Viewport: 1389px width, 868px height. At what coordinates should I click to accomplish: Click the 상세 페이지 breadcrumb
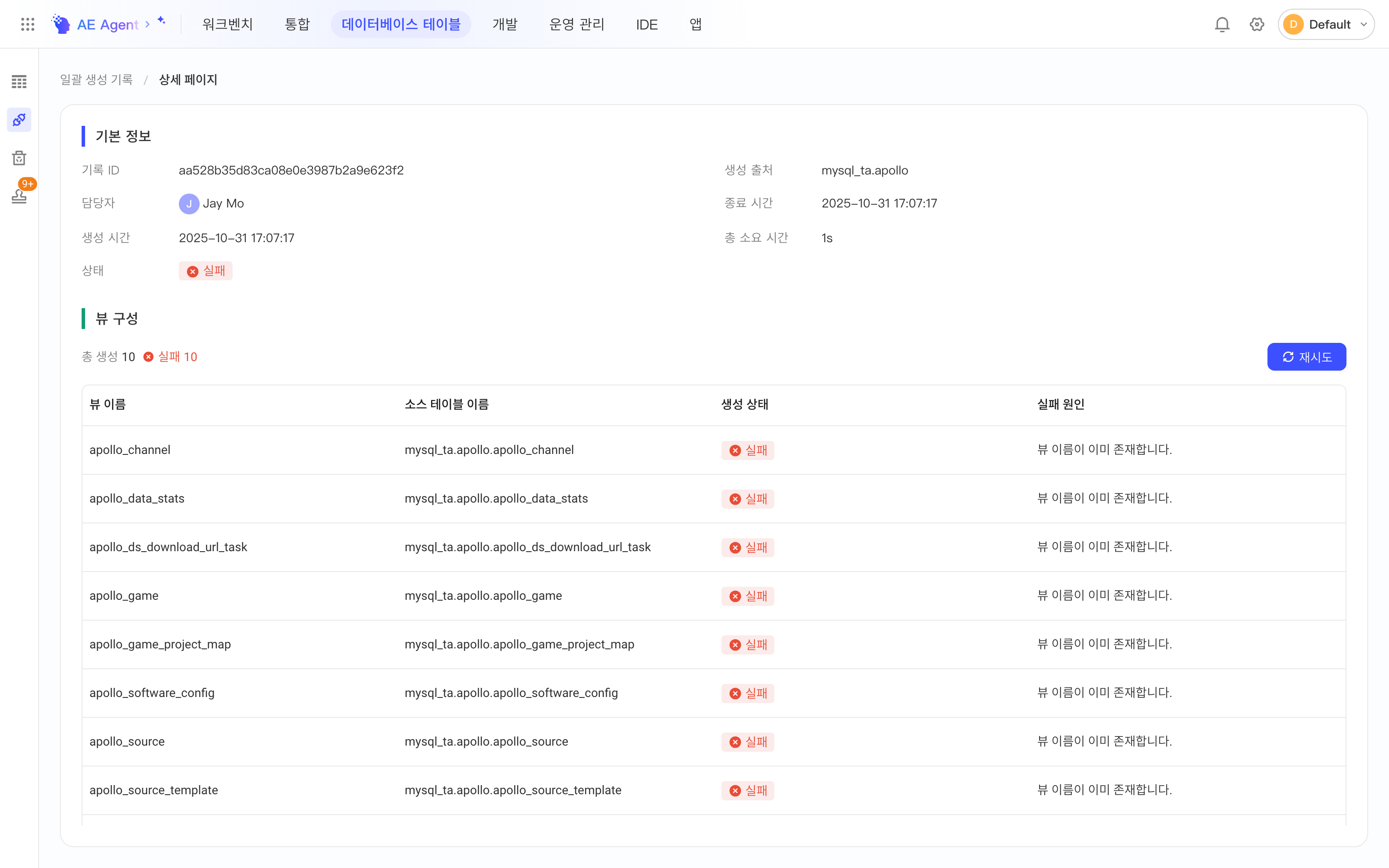click(x=188, y=79)
